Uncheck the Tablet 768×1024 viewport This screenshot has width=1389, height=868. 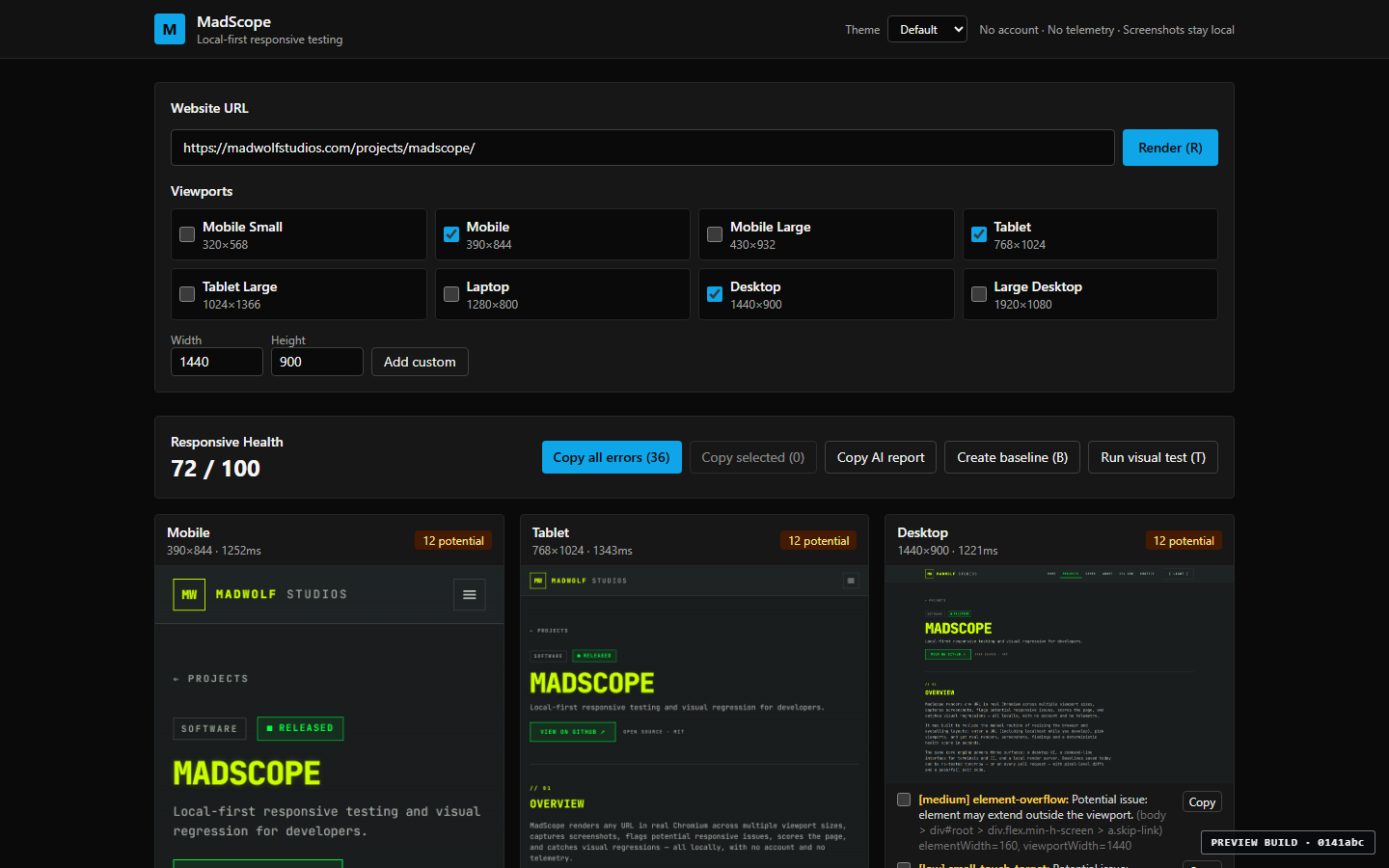coord(979,234)
